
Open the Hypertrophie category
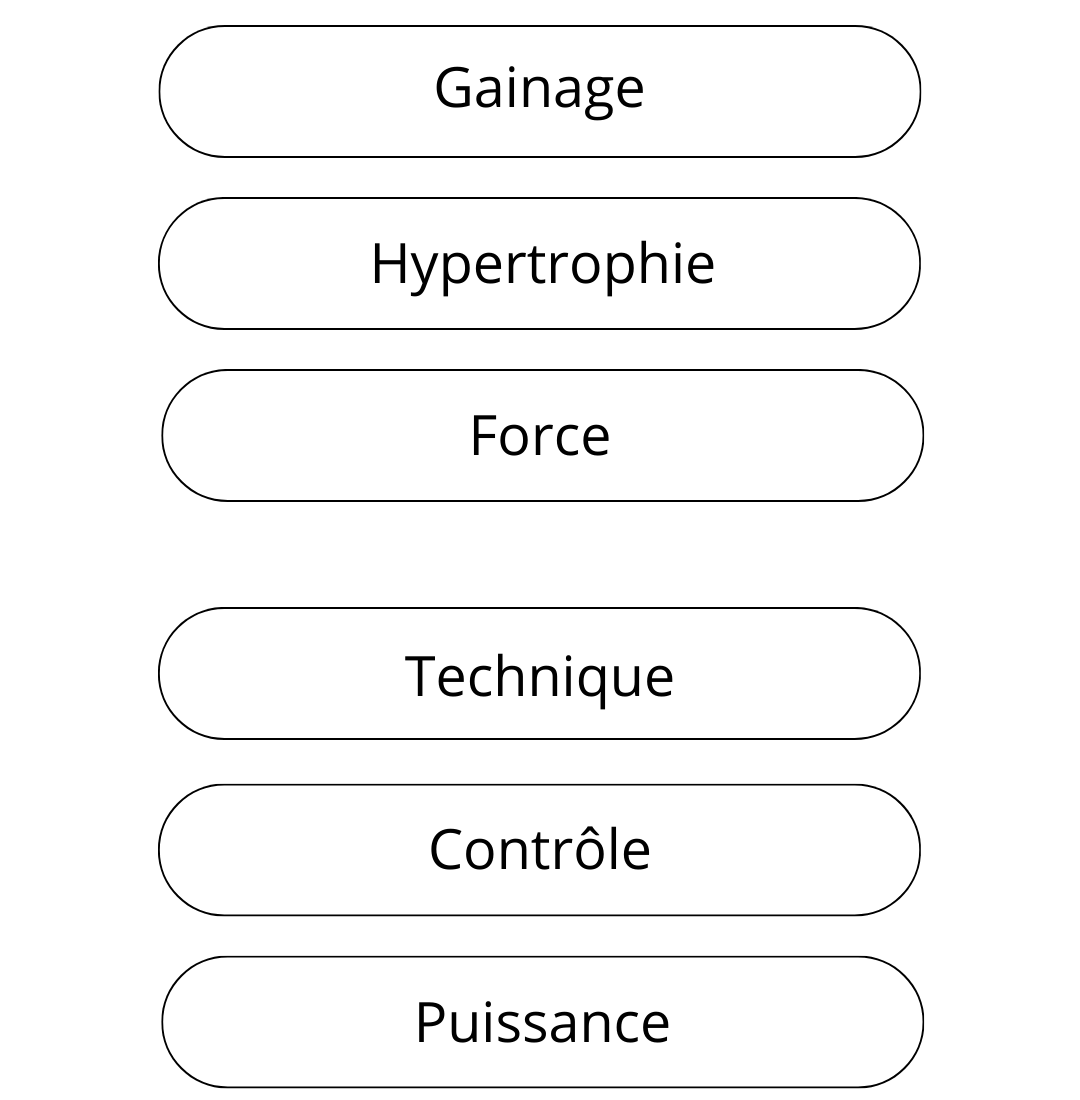click(x=539, y=263)
